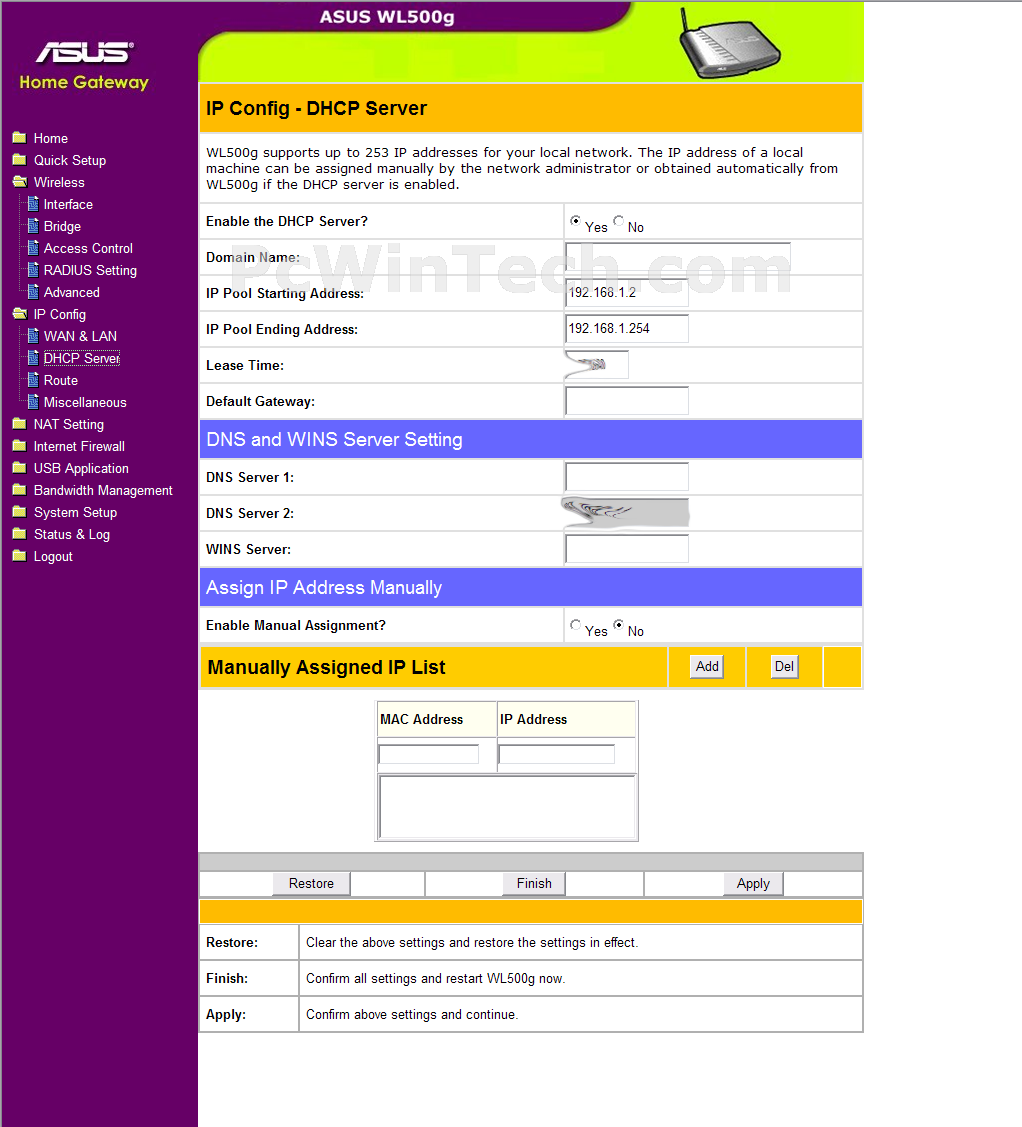This screenshot has height=1127, width=1022.
Task: Open the Internet Firewall menu
Action: click(79, 446)
